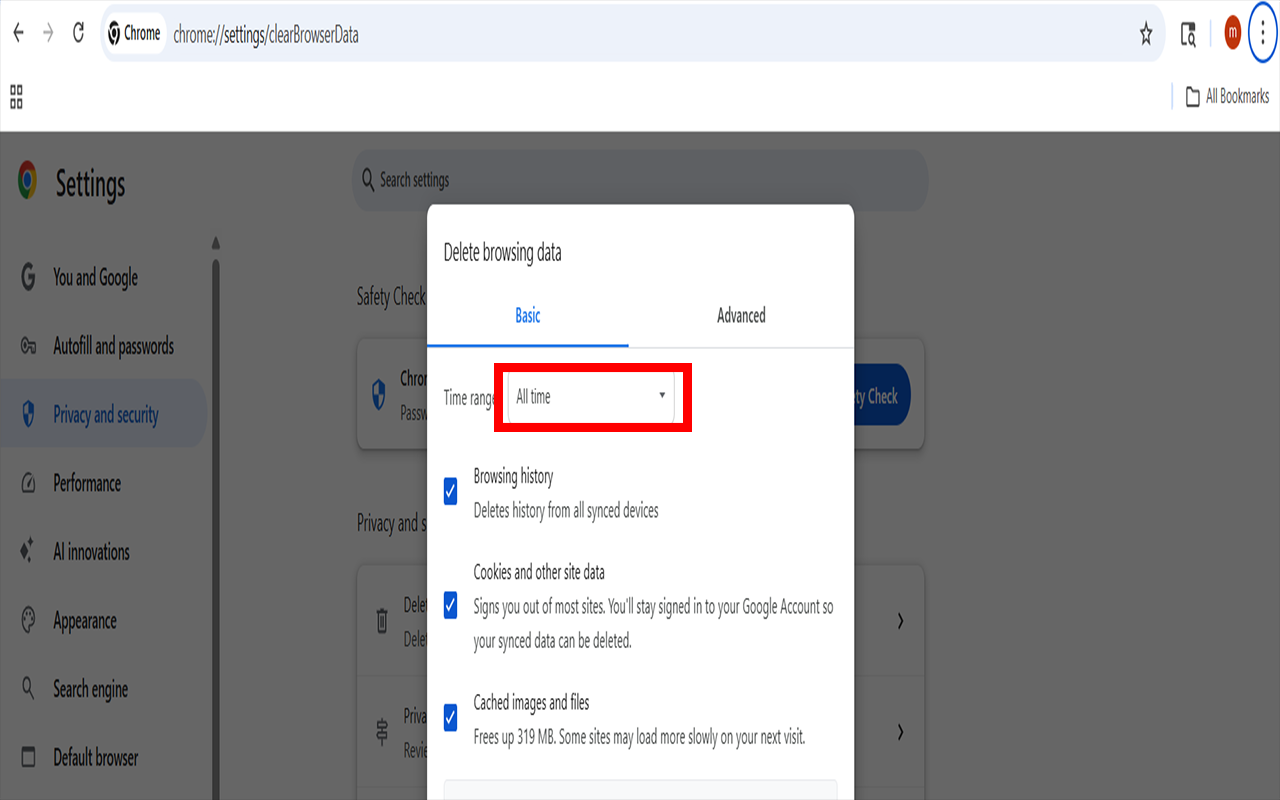Viewport: 1280px width, 800px height.
Task: Click the trash icon for delete browsing data
Action: pos(381,621)
